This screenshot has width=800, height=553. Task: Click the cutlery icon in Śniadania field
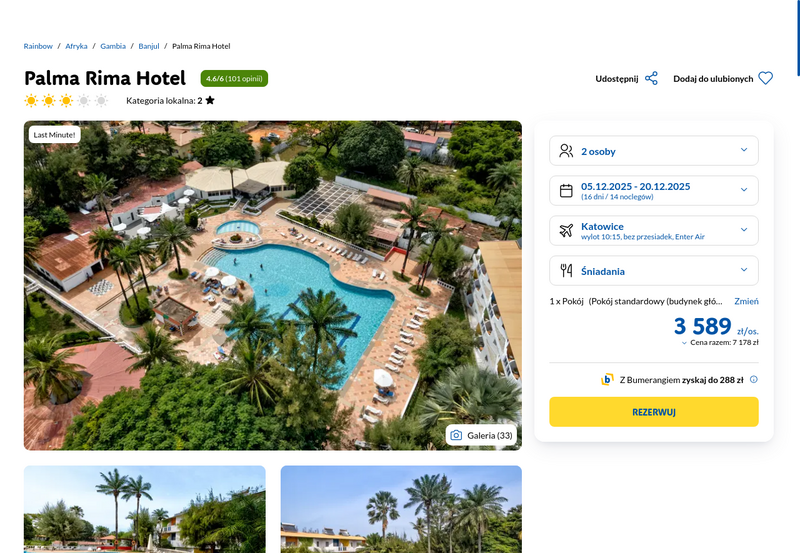tap(566, 270)
